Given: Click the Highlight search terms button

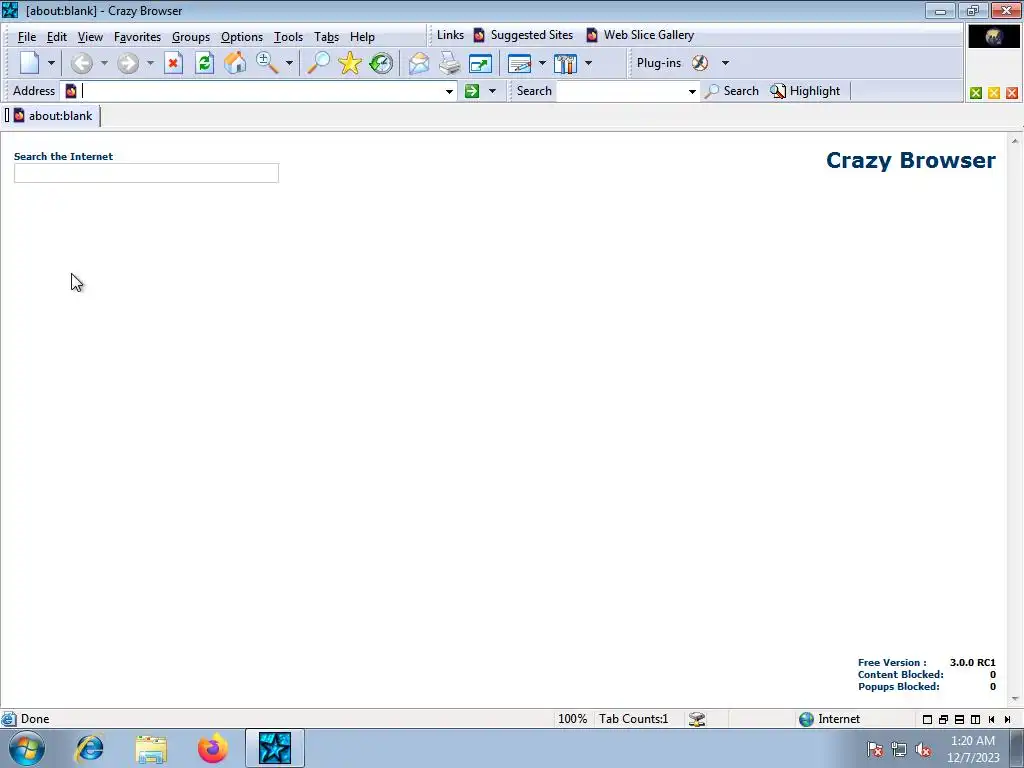Looking at the screenshot, I should coord(805,91).
